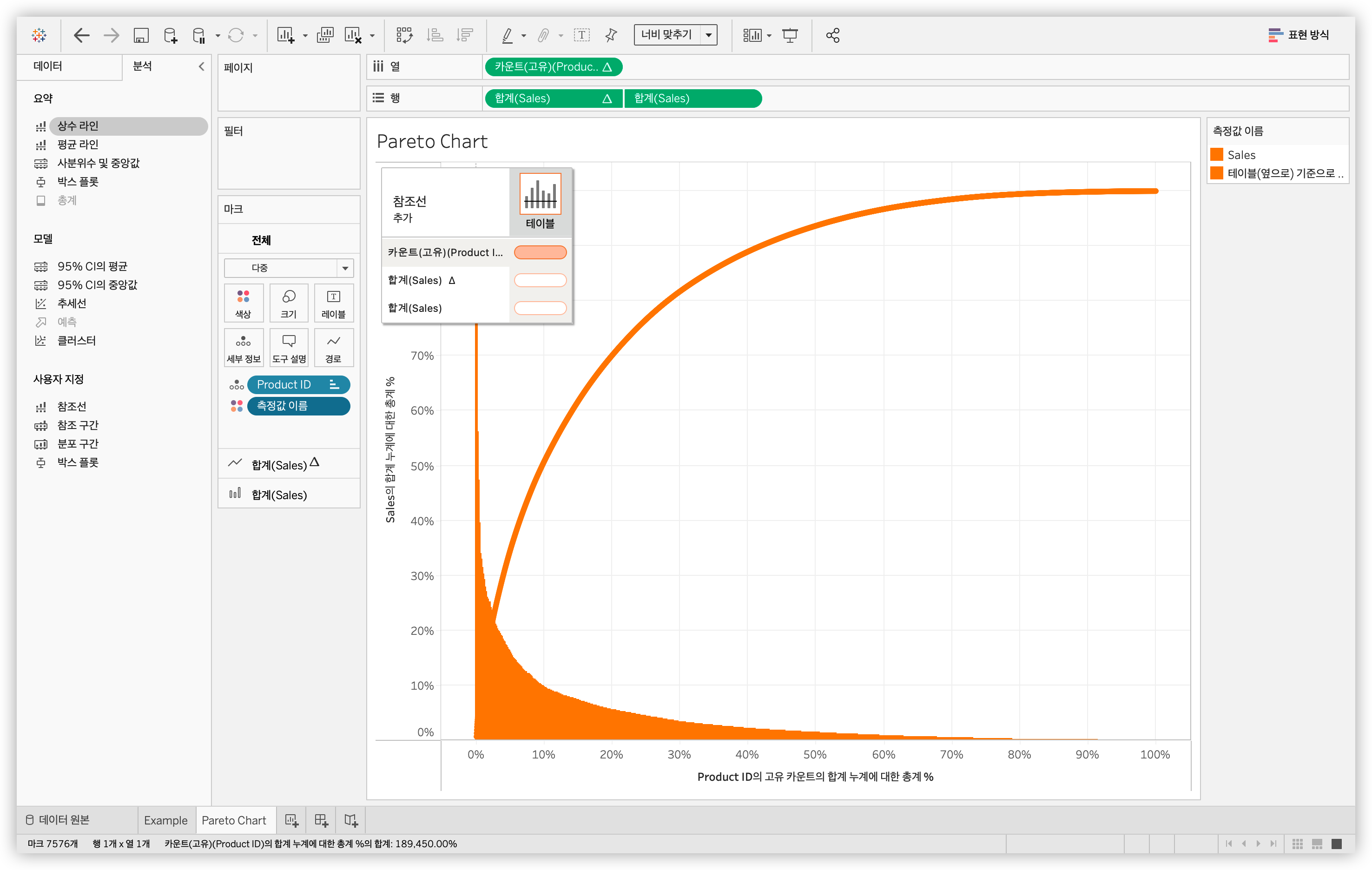The height and width of the screenshot is (870, 1372).
Task: Switch to the 데이터 tab
Action: coord(48,66)
